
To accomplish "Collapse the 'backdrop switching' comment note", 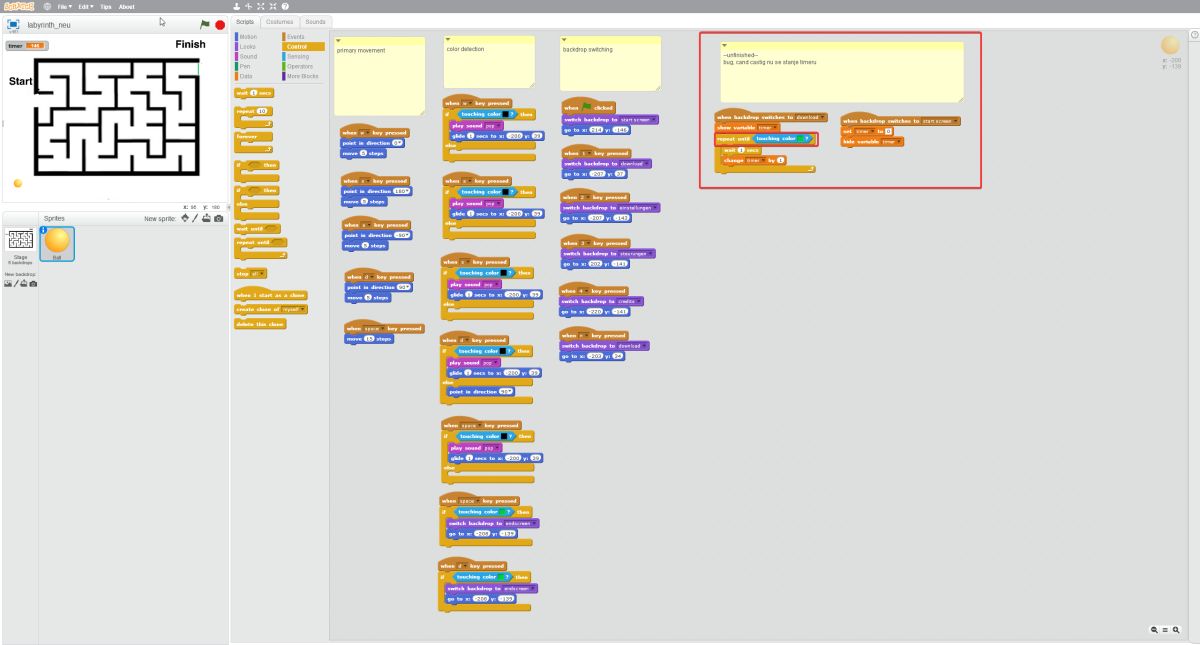I will (x=566, y=40).
